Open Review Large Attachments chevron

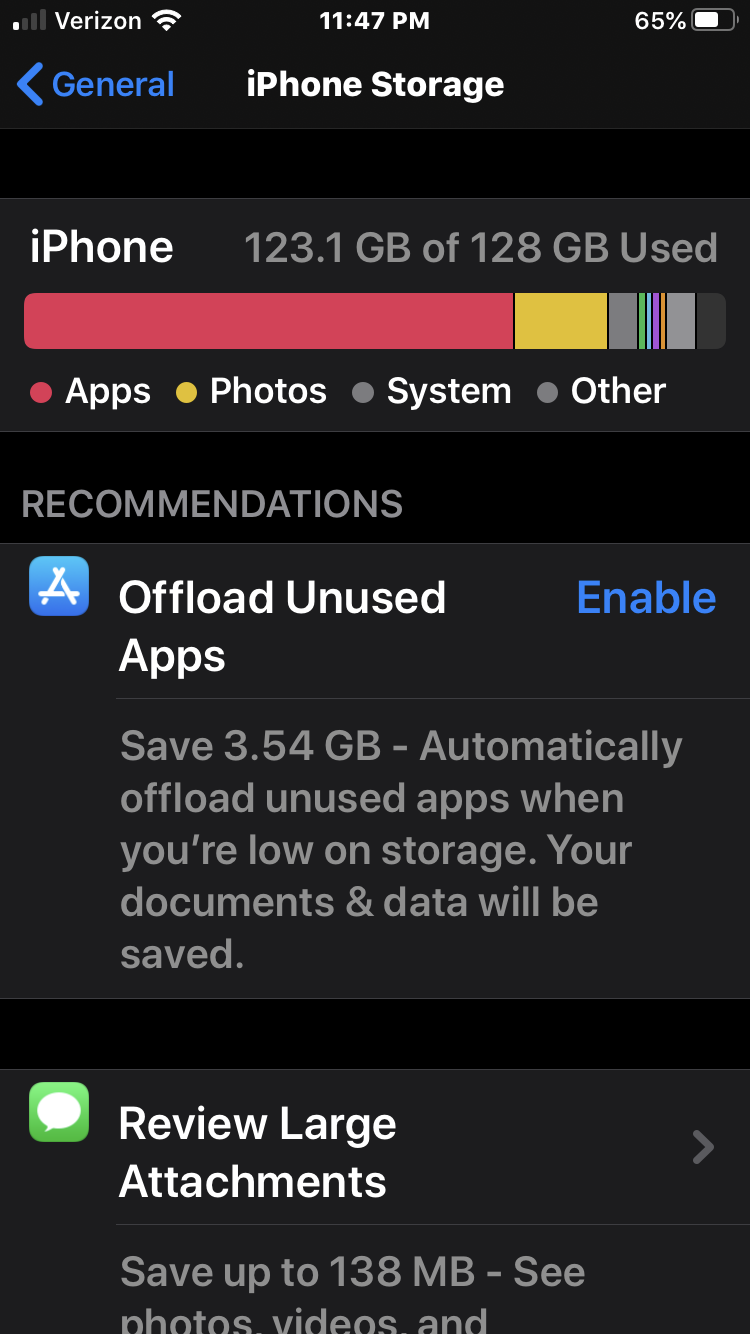[x=703, y=1147]
